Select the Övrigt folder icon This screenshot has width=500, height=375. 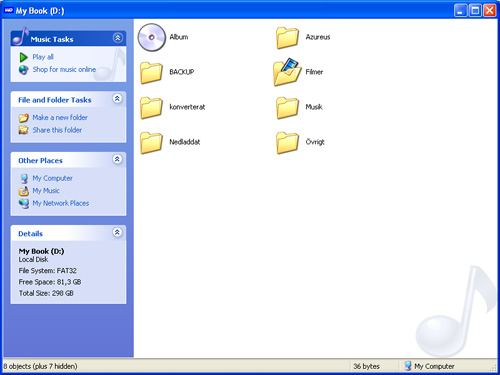pos(287,143)
